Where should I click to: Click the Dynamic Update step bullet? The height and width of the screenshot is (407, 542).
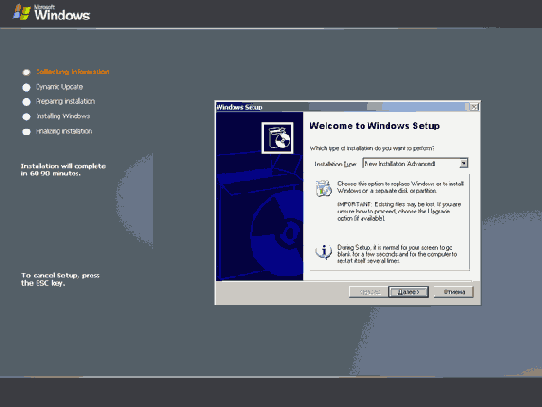tap(26, 87)
